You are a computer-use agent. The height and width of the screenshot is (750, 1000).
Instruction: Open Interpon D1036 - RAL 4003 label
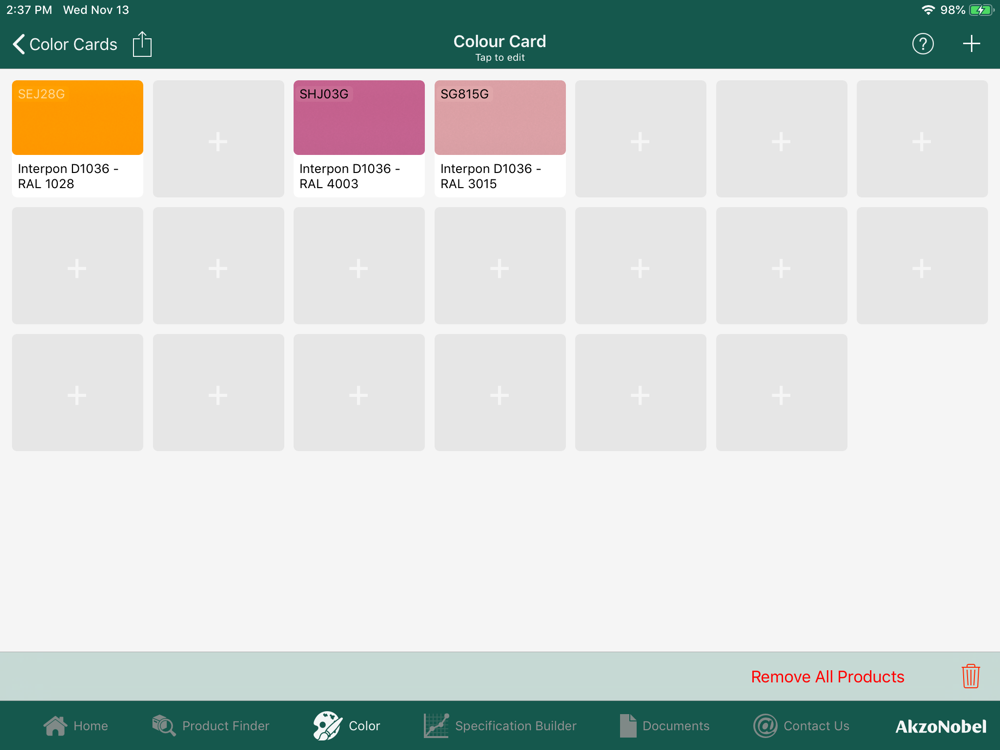[x=349, y=176]
